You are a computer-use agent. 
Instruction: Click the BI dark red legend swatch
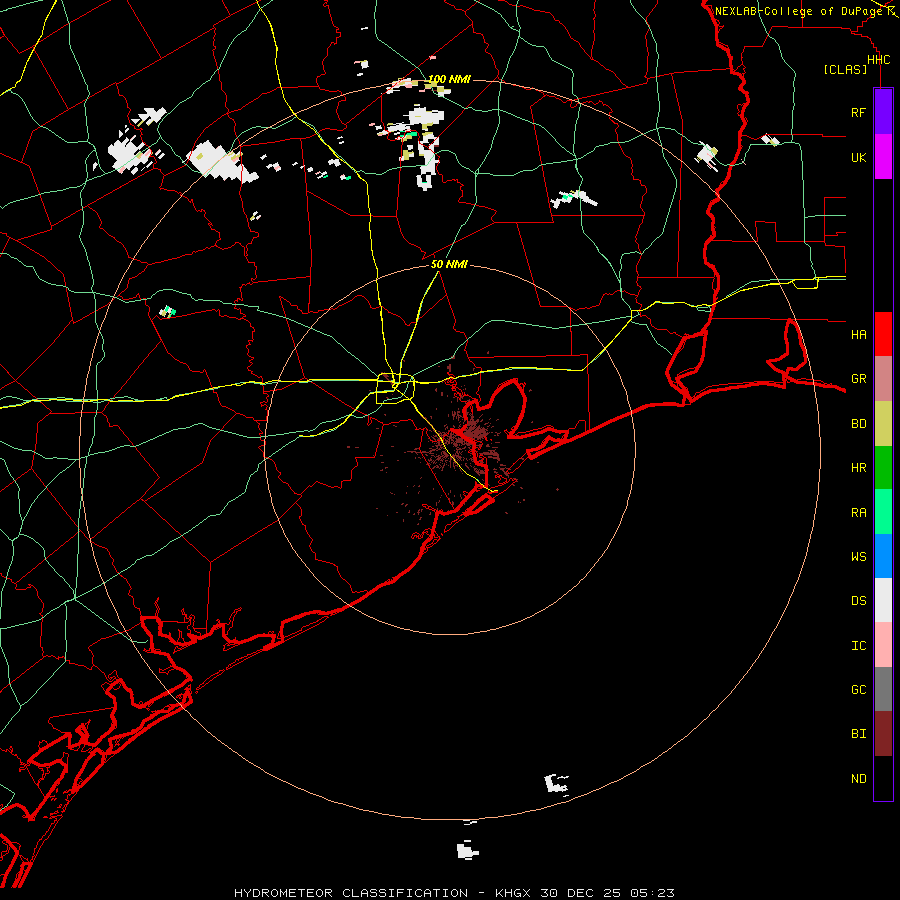(883, 734)
